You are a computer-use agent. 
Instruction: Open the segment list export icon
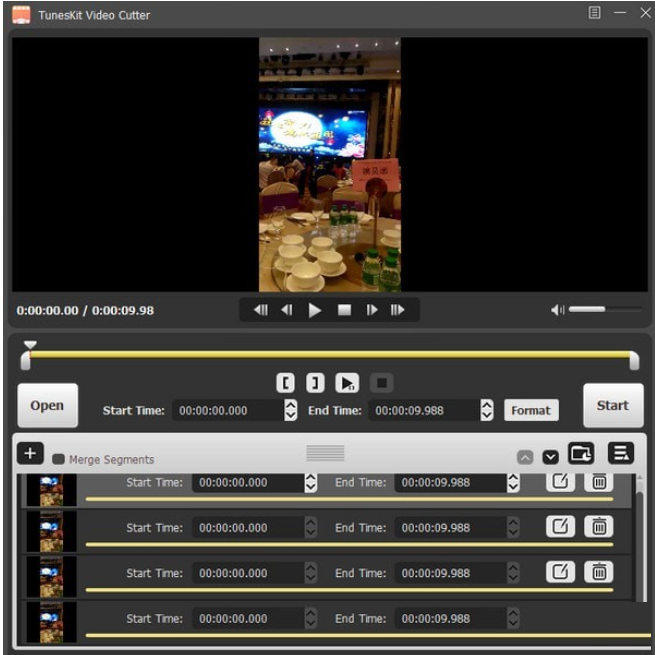pyautogui.click(x=621, y=453)
